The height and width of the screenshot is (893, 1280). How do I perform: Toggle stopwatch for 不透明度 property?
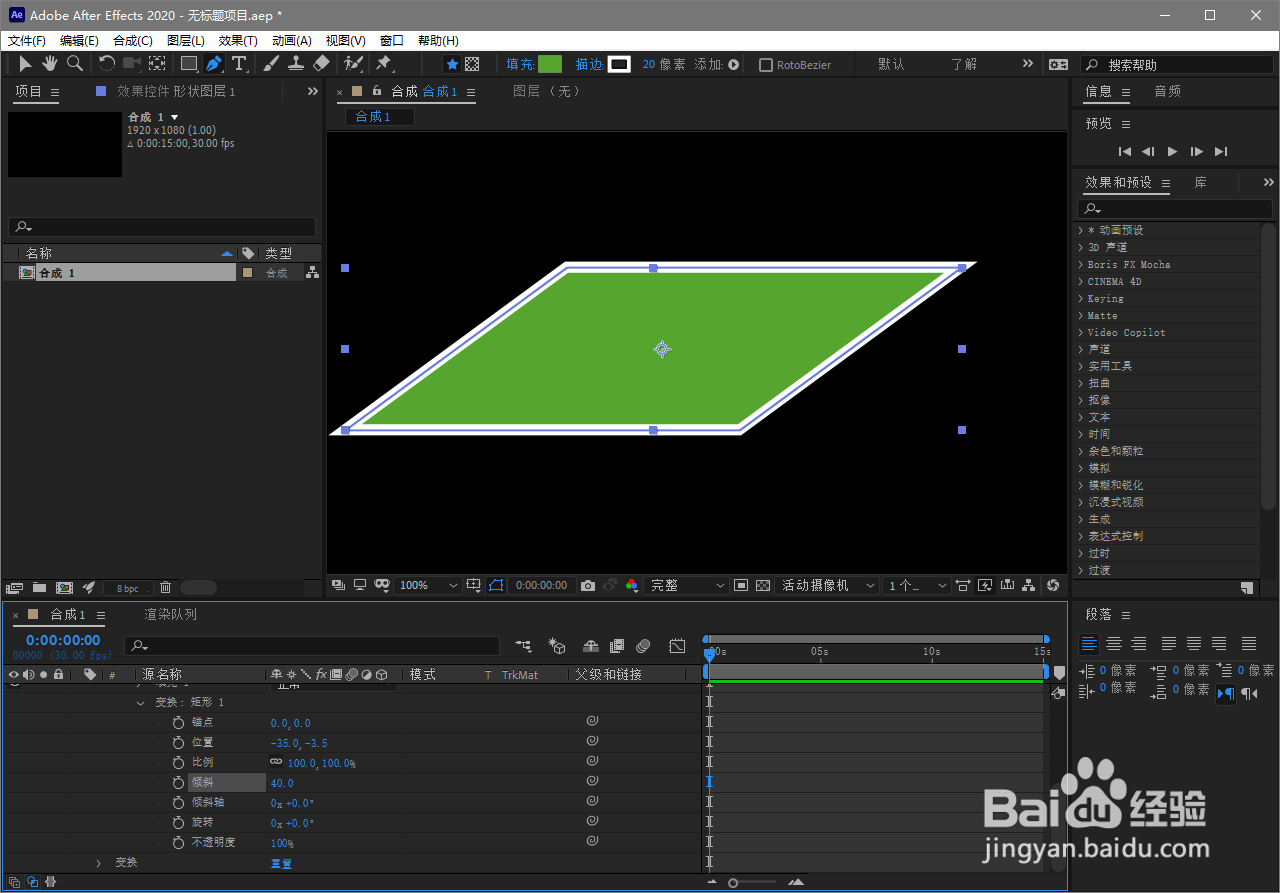[x=179, y=843]
